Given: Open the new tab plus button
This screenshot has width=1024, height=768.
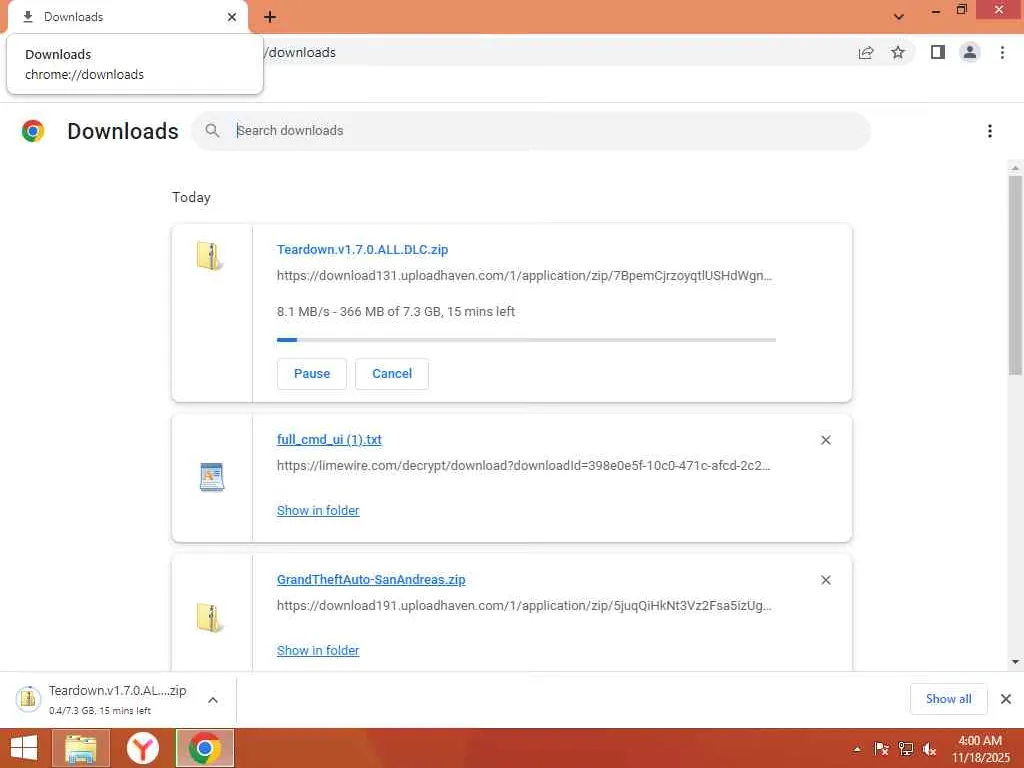Looking at the screenshot, I should click(x=270, y=17).
